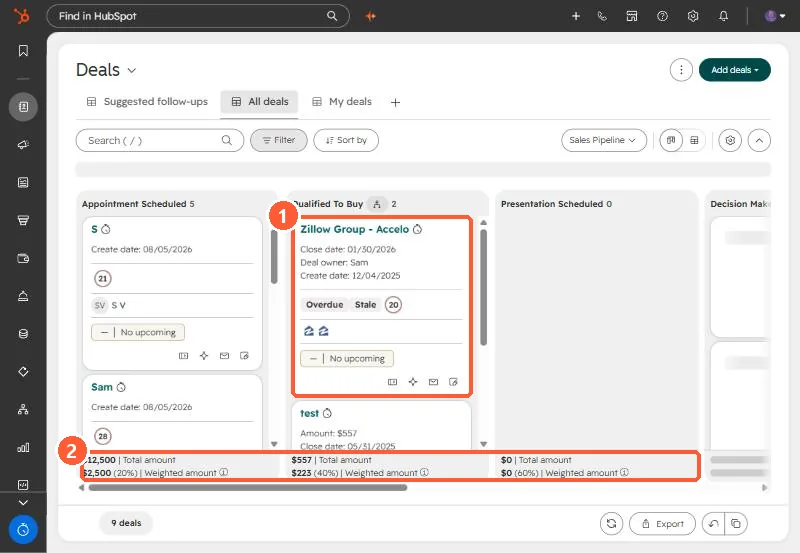Viewport: 800px width, 553px height.
Task: Click the Qualified To Buy column scrollbar
Action: (x=484, y=287)
